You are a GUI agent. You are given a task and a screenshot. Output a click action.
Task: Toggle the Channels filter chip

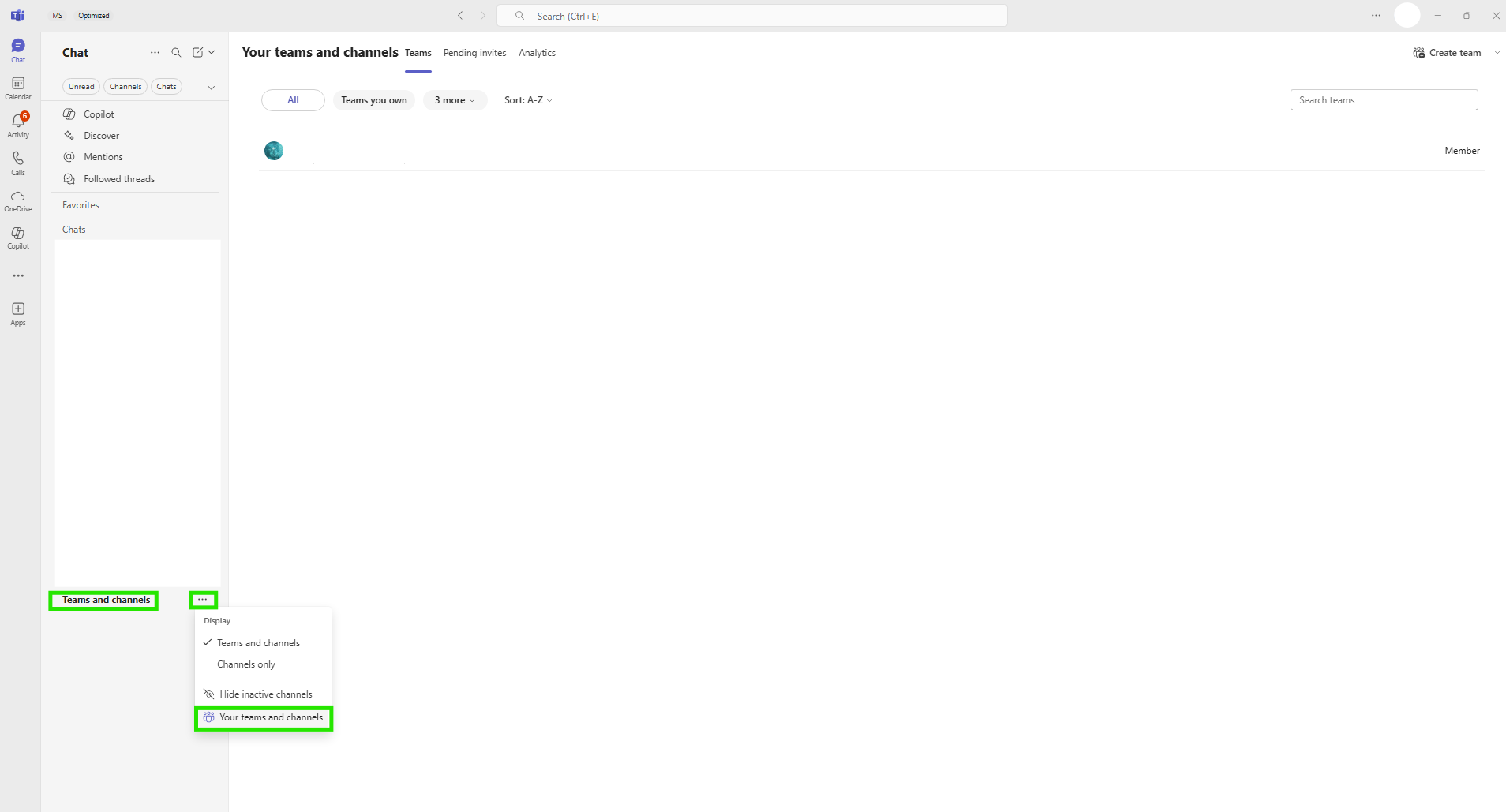pyautogui.click(x=126, y=87)
